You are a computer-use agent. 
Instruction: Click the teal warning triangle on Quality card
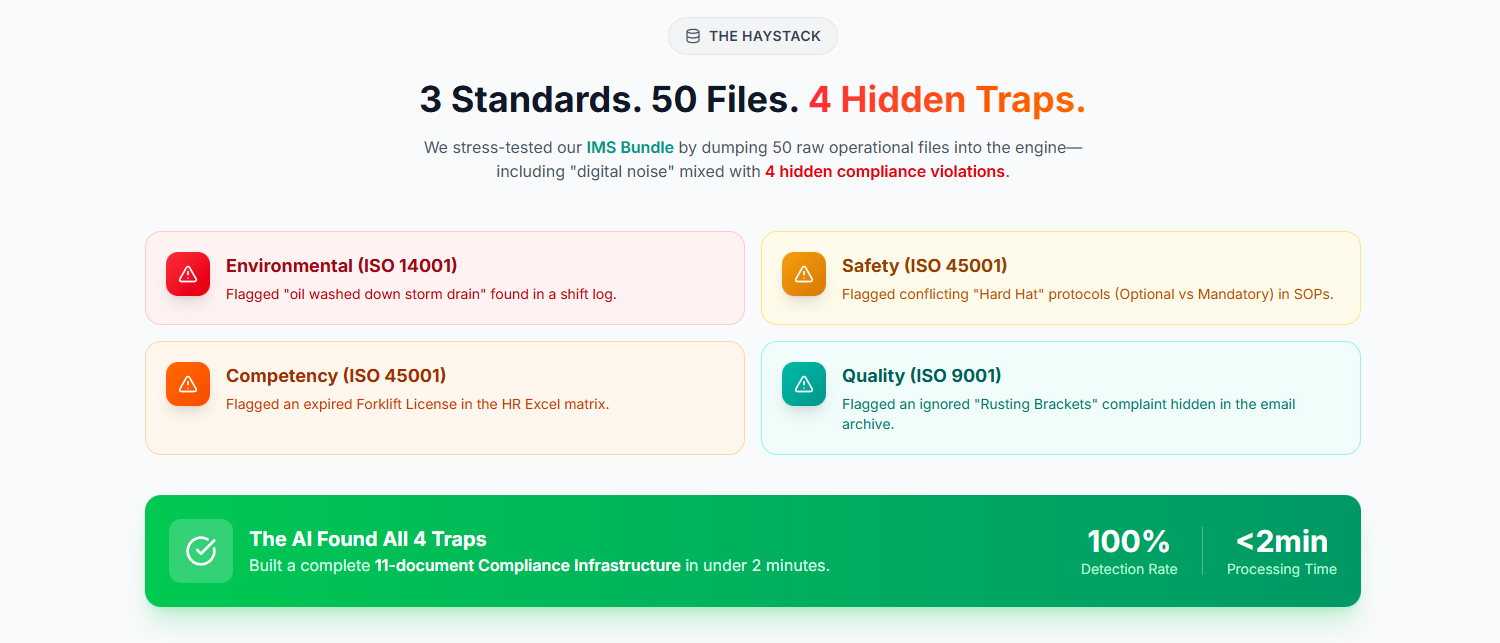[803, 383]
